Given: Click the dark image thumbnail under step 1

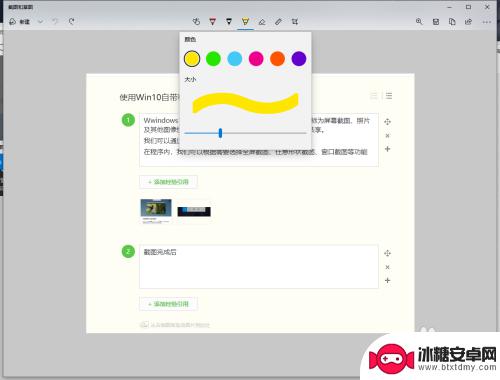Looking at the screenshot, I should tap(194, 211).
